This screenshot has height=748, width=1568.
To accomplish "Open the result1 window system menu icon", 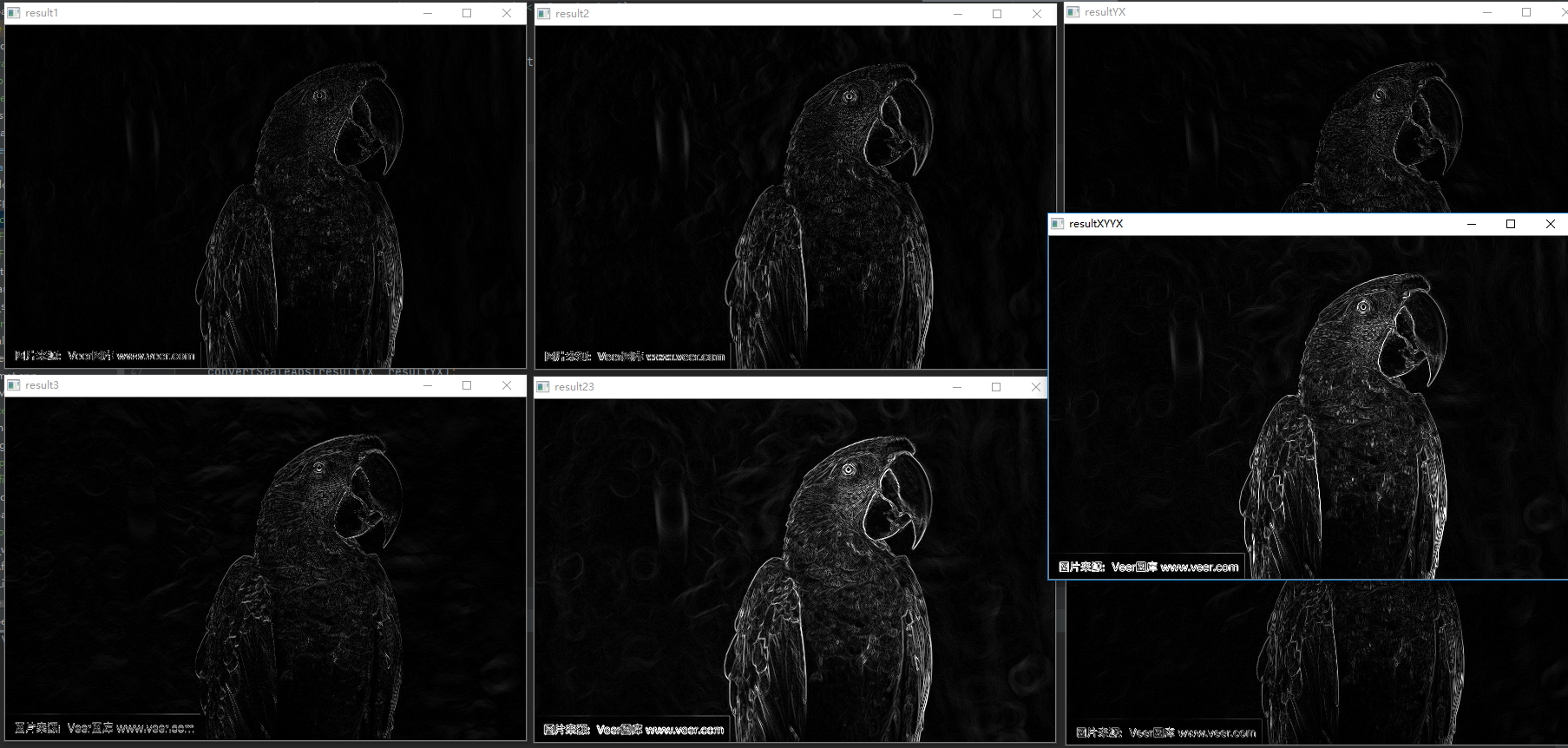I will 14,13.
